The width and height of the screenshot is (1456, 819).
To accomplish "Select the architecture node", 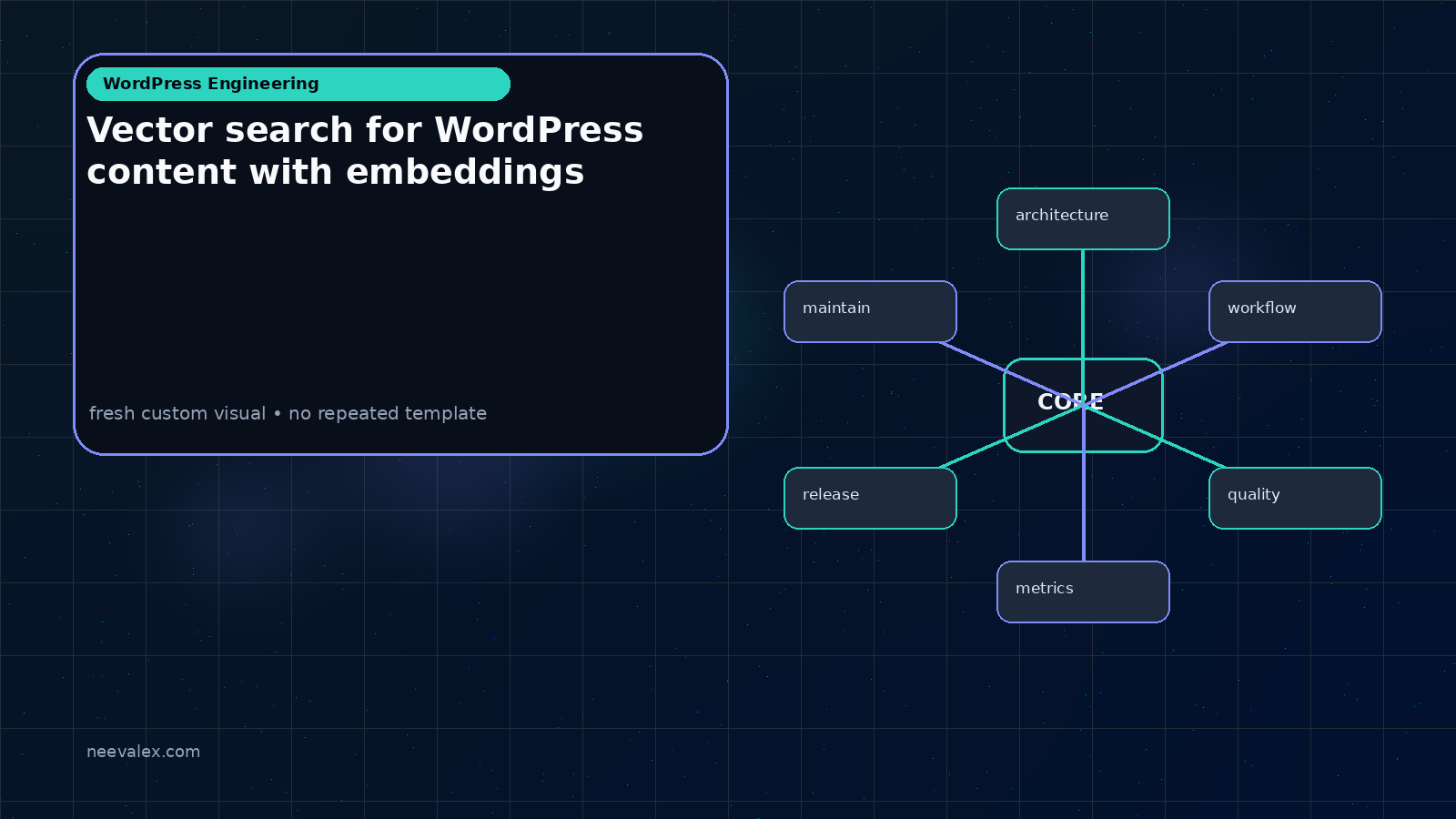I will [x=1083, y=218].
